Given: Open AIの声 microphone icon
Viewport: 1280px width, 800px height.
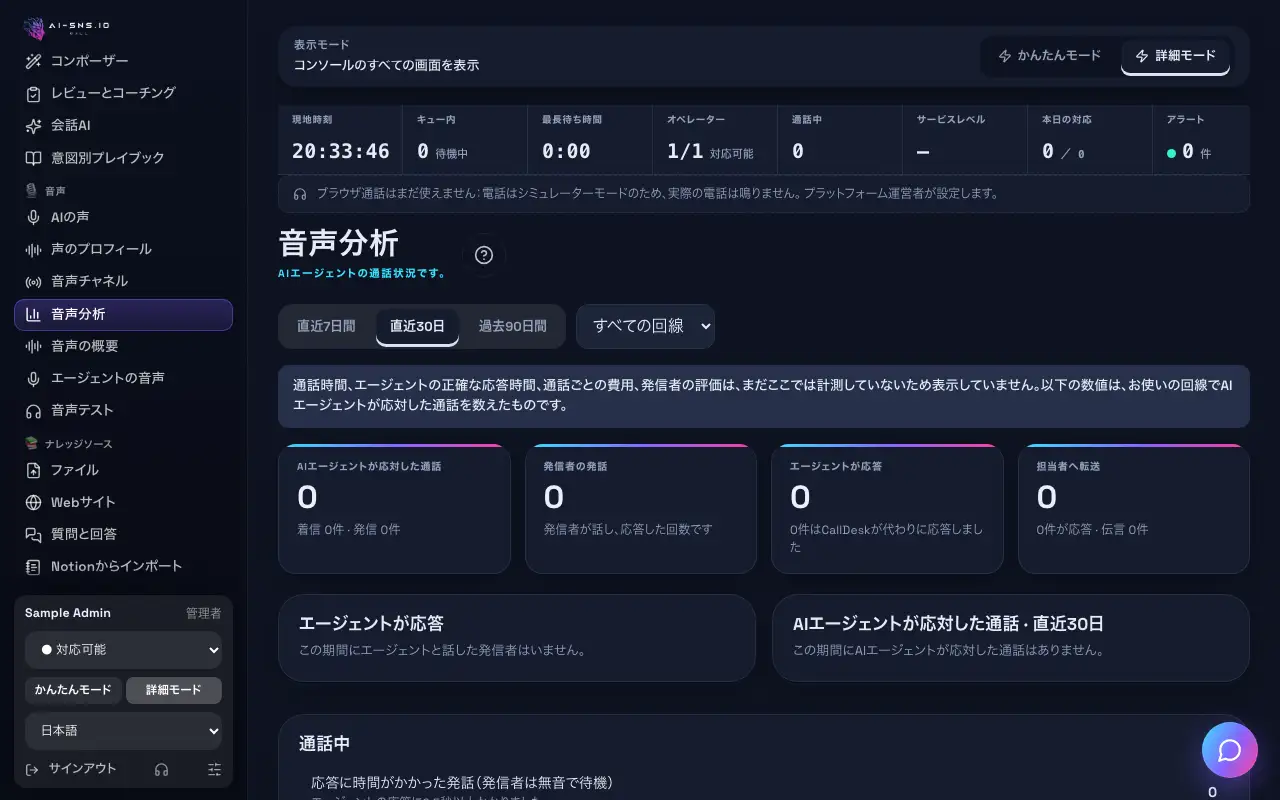Looking at the screenshot, I should click(33, 217).
